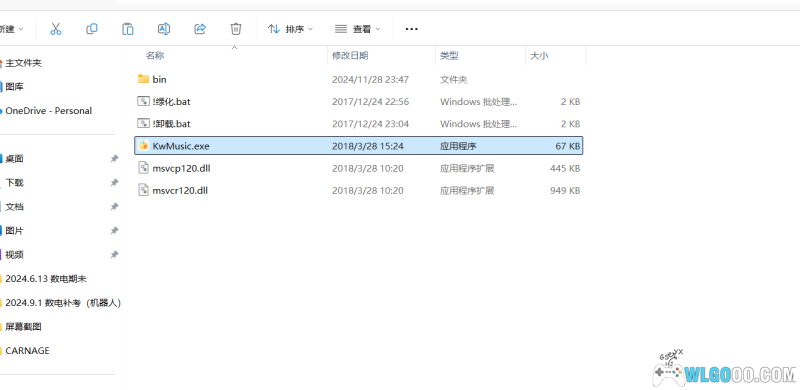Open the 2024.6.13 数电期末 folder

[x=46, y=279]
